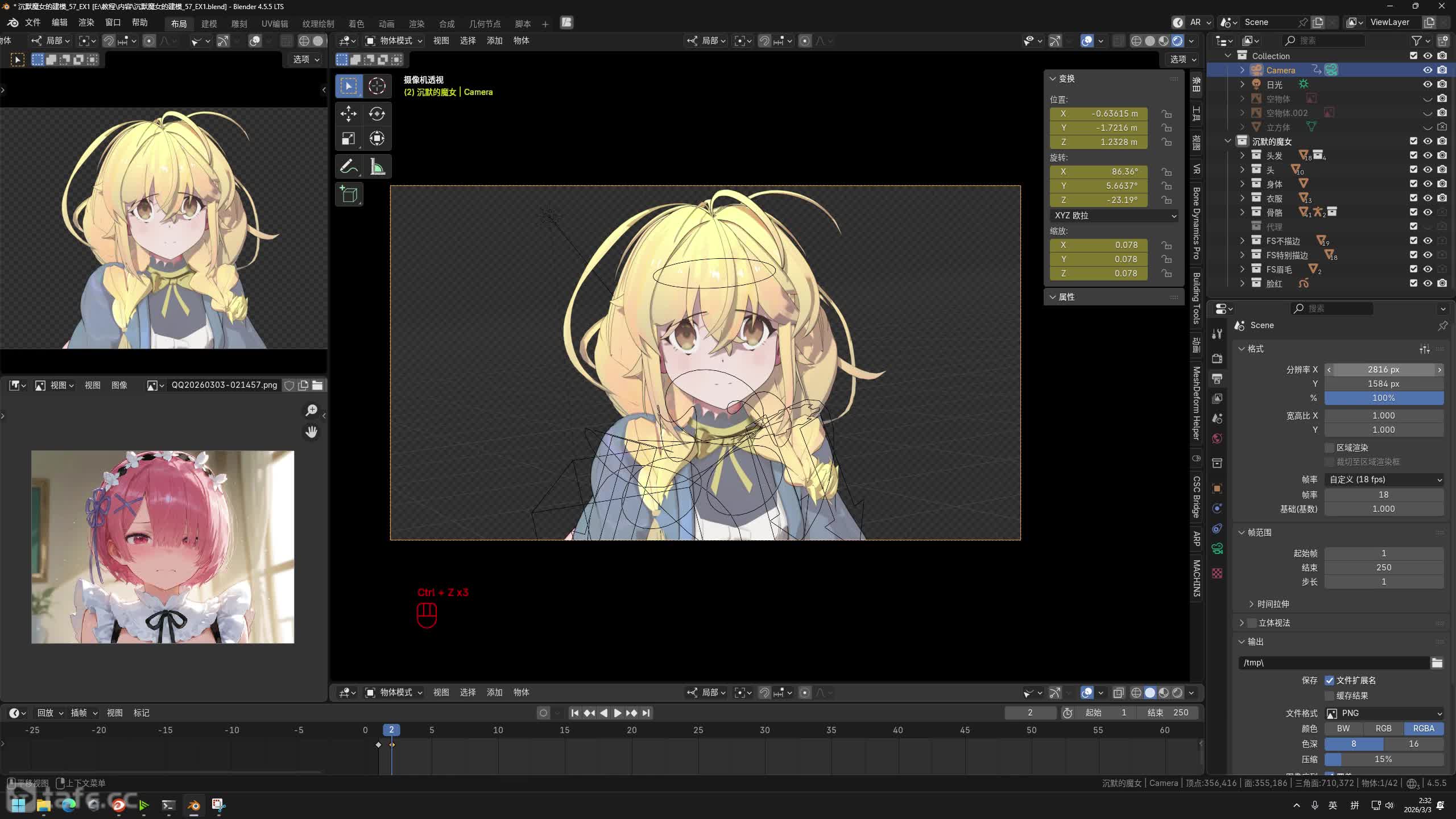Select the 3D Cursor tool

377,86
